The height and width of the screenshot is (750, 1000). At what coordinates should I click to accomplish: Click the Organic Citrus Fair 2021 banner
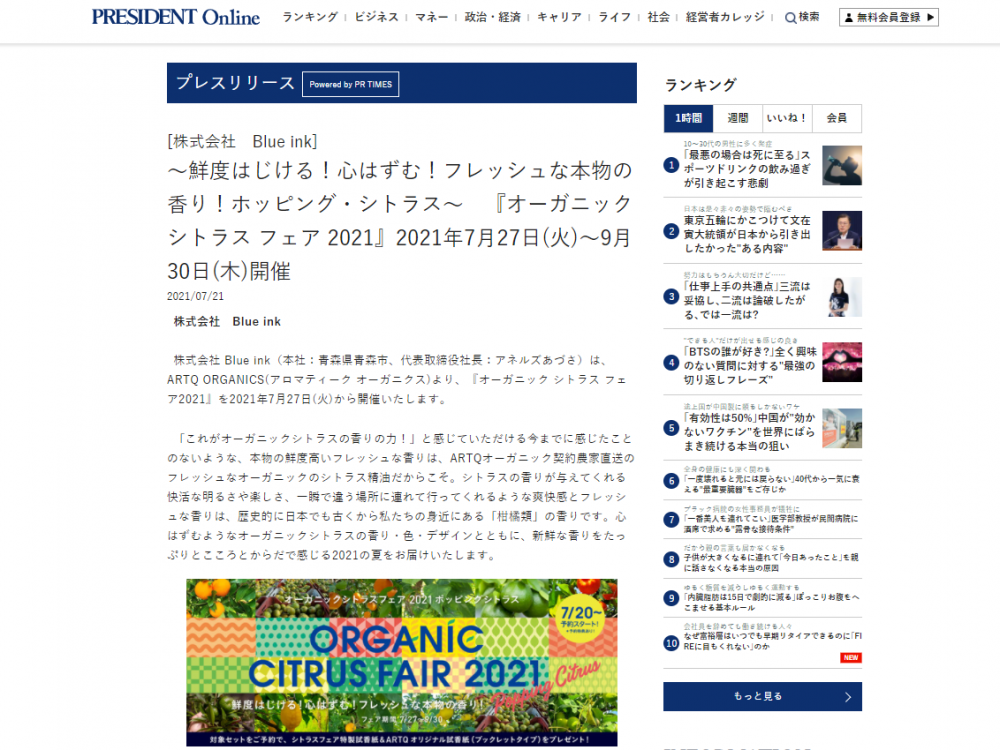[x=402, y=663]
